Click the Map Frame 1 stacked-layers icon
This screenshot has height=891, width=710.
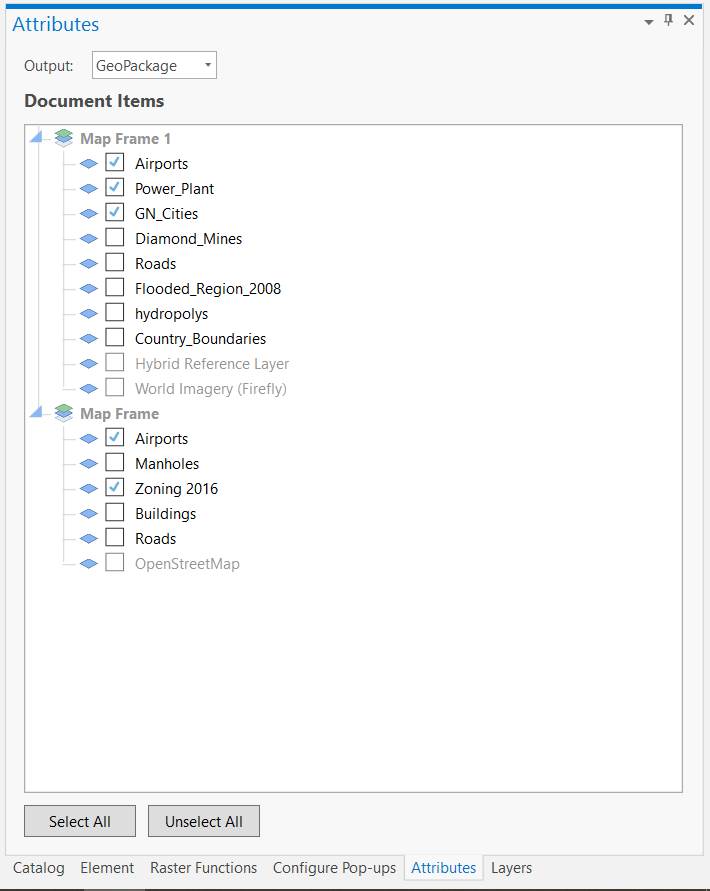point(64,138)
